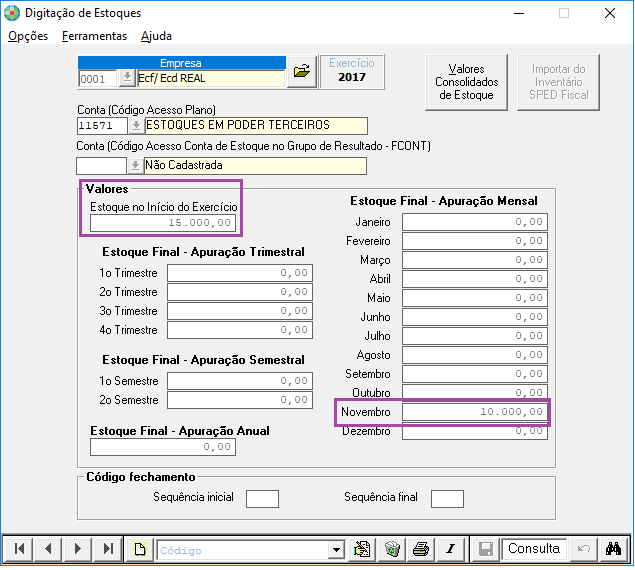The image size is (635, 570).
Task: Open the Ferramentas menu
Action: [x=94, y=36]
